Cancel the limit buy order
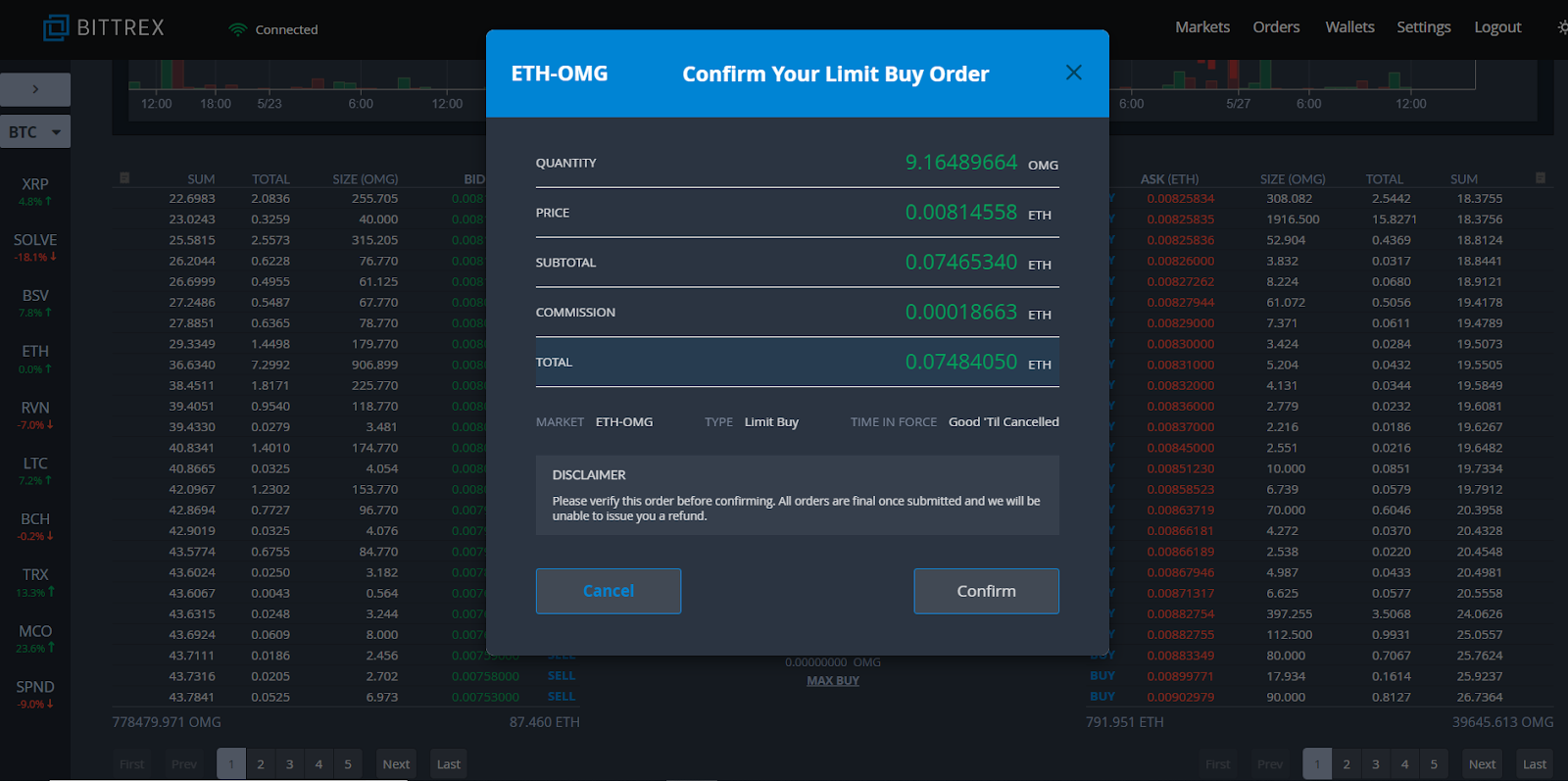The height and width of the screenshot is (781, 1568). (609, 591)
